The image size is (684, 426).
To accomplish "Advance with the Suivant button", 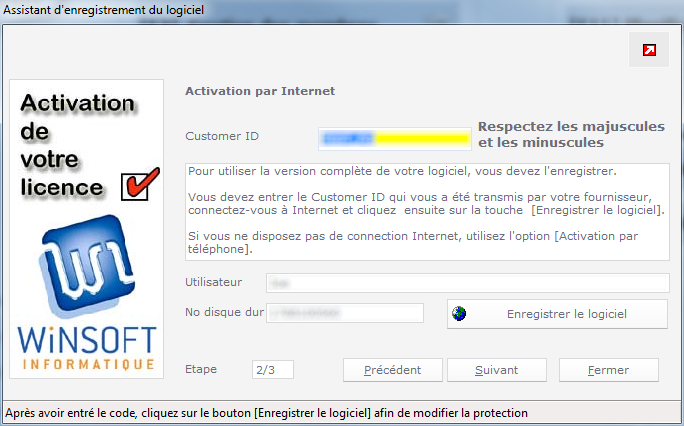I will 496,370.
